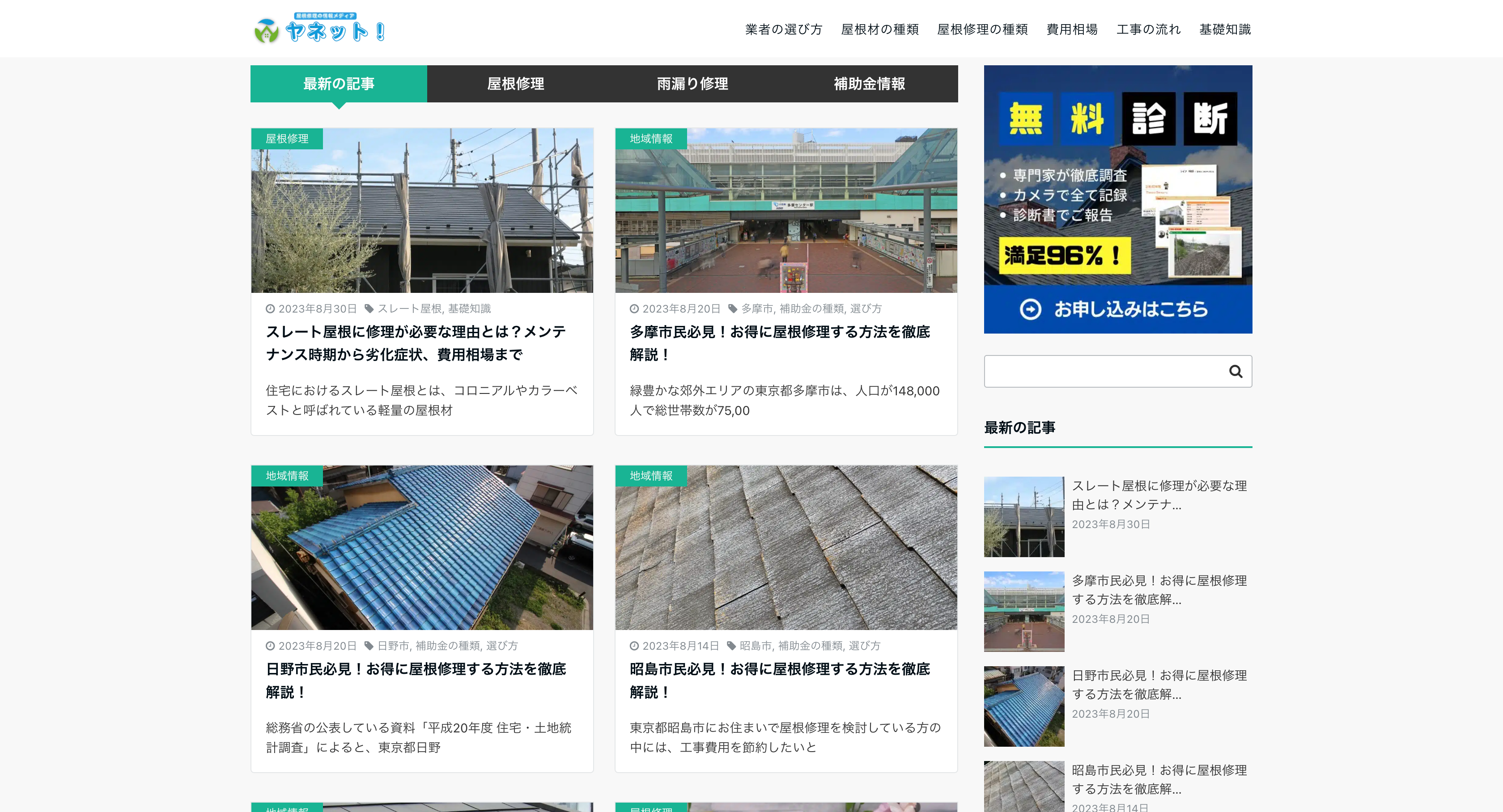Switch to the 屋根修理 tab
Screen dimensions: 1503x812
point(515,84)
